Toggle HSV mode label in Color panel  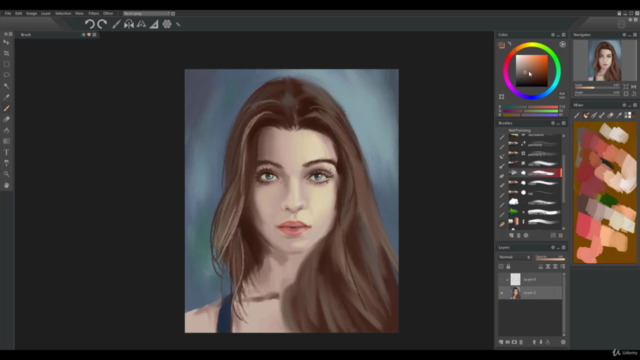562,98
